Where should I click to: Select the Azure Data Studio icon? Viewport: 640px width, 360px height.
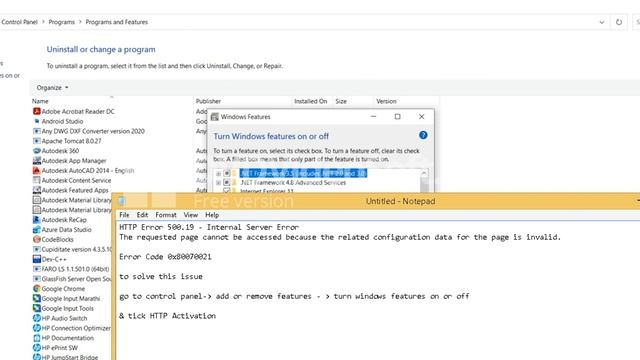click(x=36, y=229)
